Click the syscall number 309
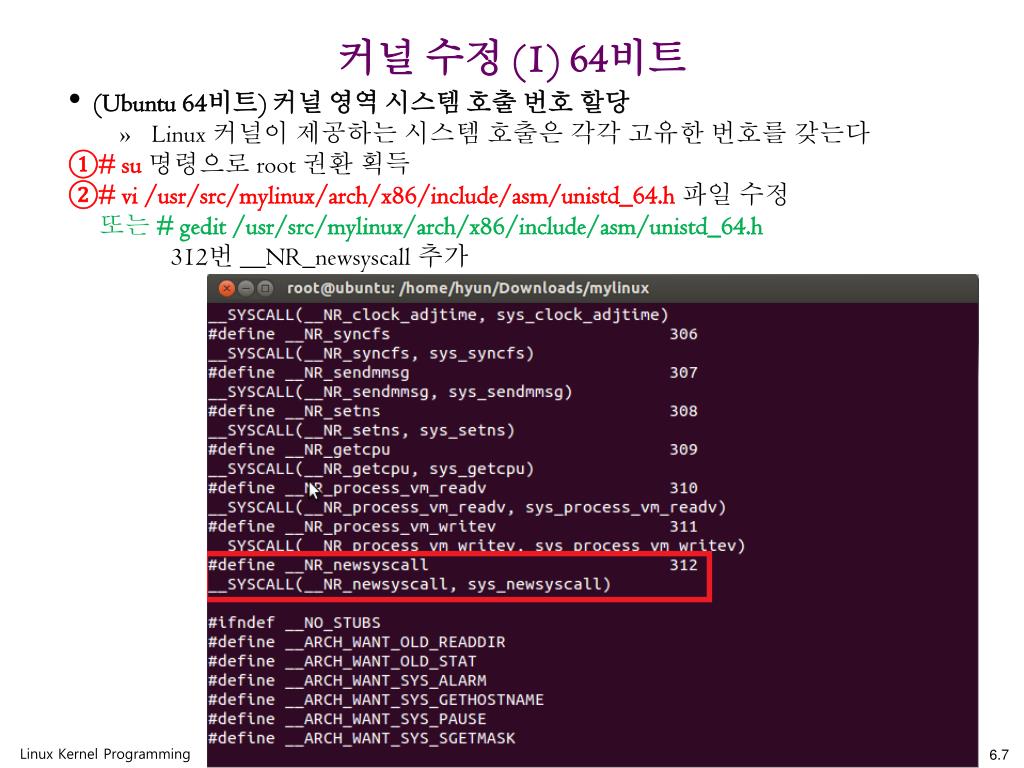 [x=683, y=450]
